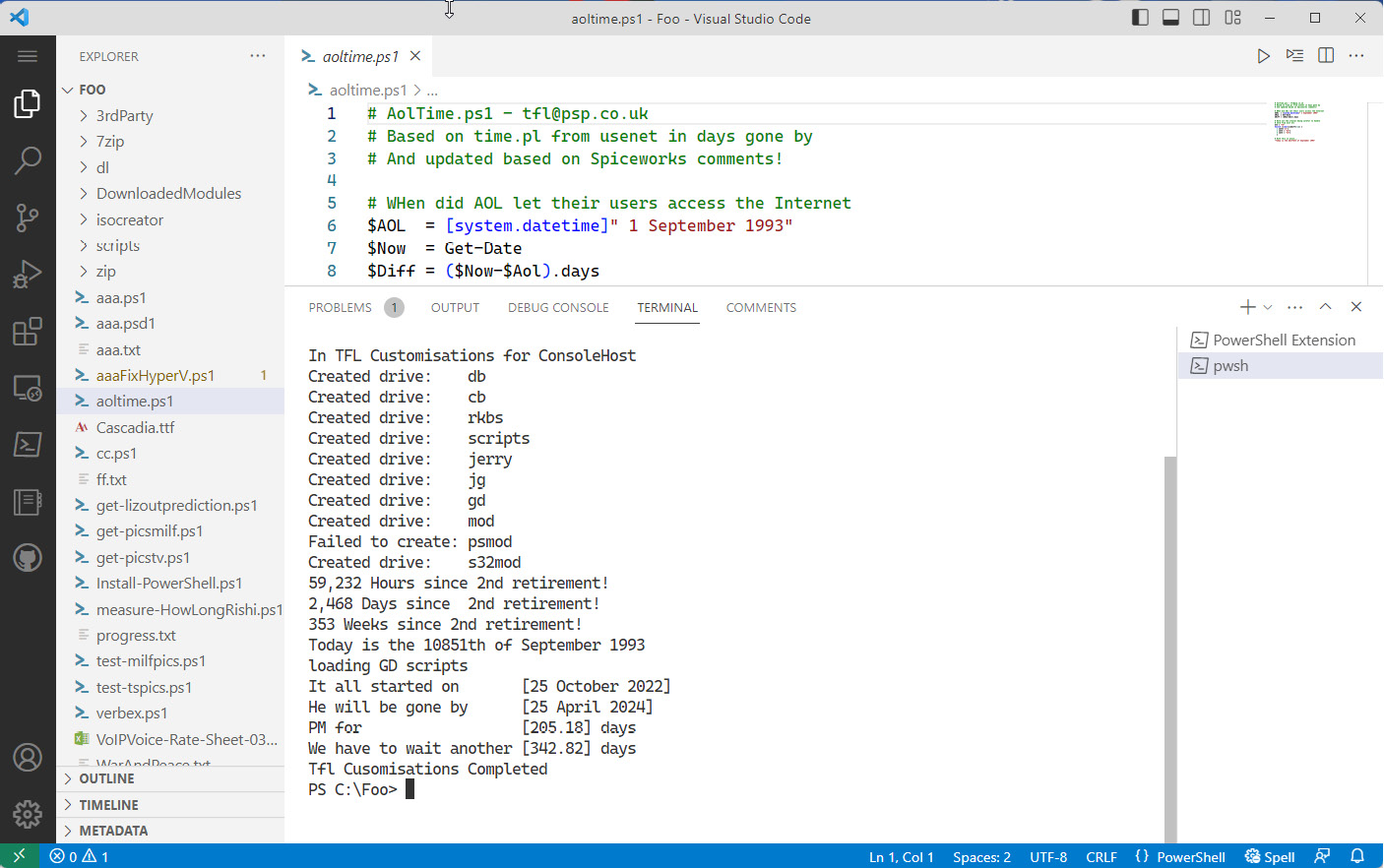This screenshot has width=1384, height=868.
Task: Open get-lizoutprediction.ps1 file
Action: (x=170, y=505)
